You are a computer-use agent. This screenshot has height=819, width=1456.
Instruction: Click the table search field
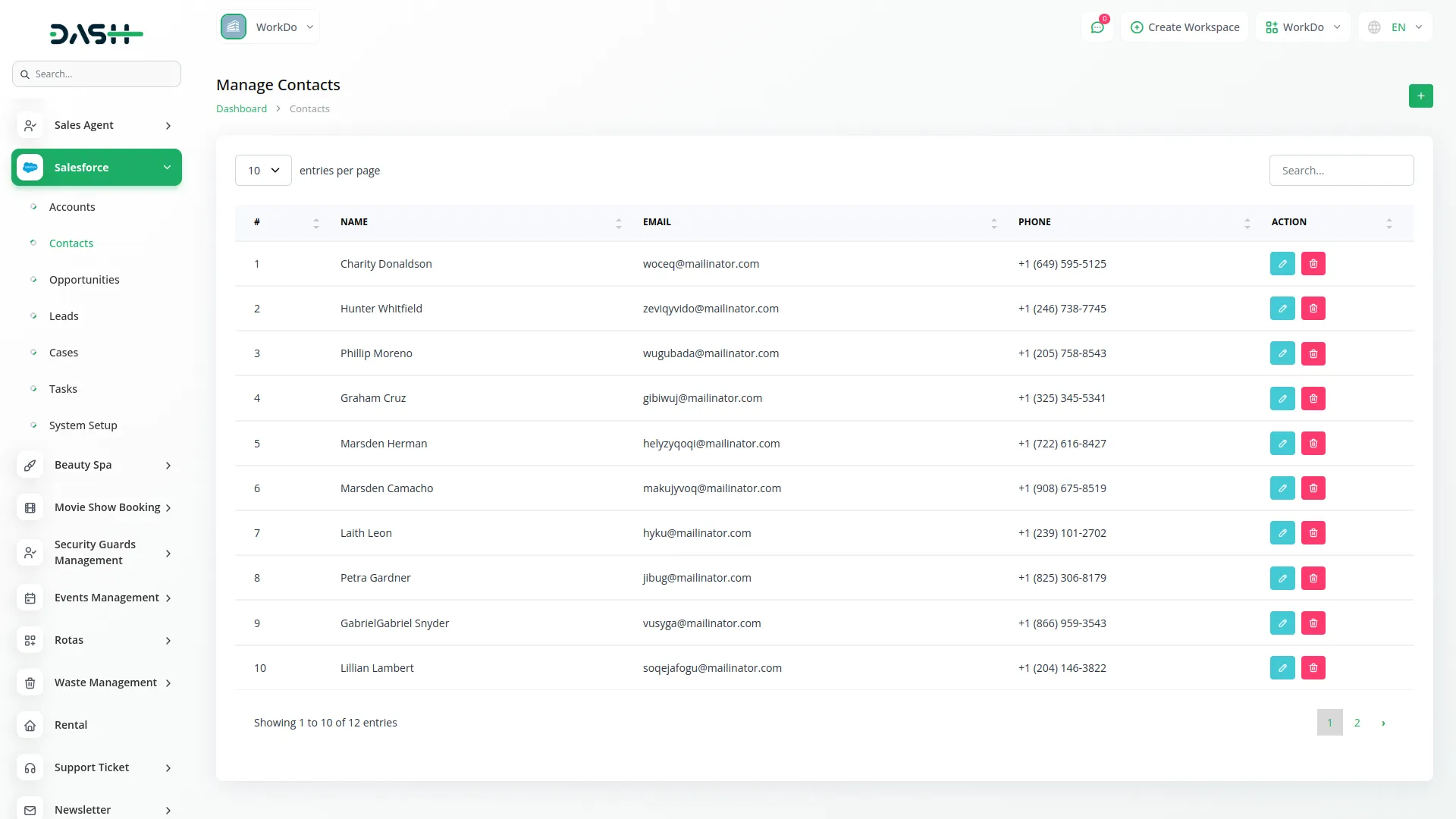click(1341, 170)
